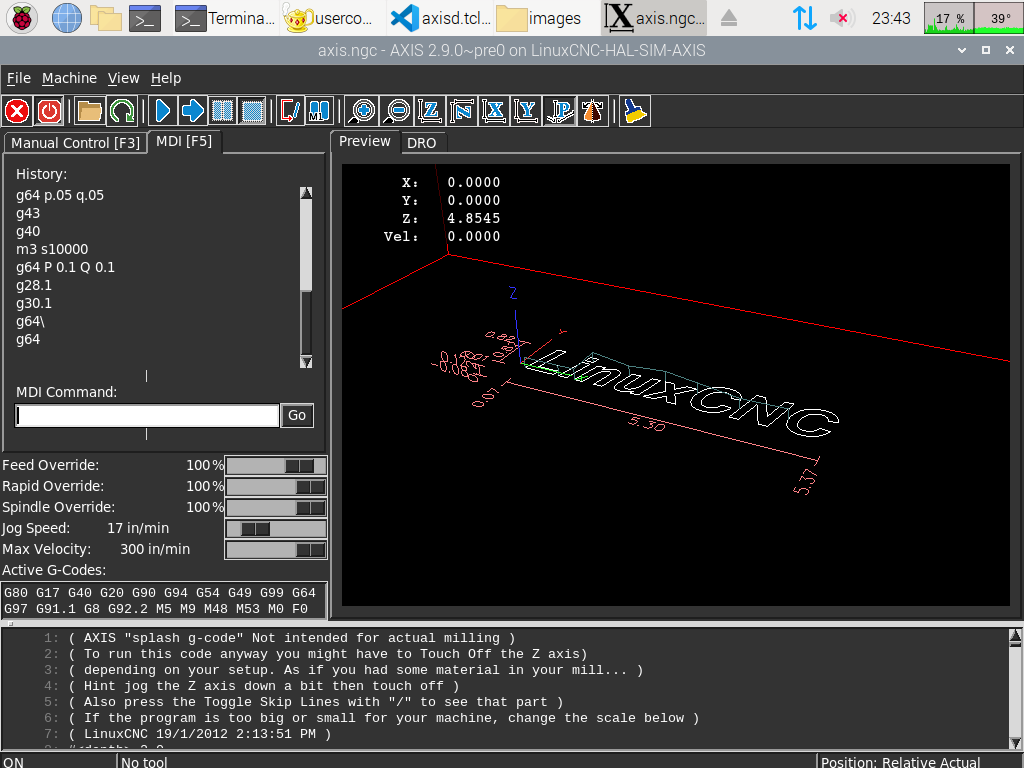Switch to the userco... taskbar window

(x=329, y=18)
